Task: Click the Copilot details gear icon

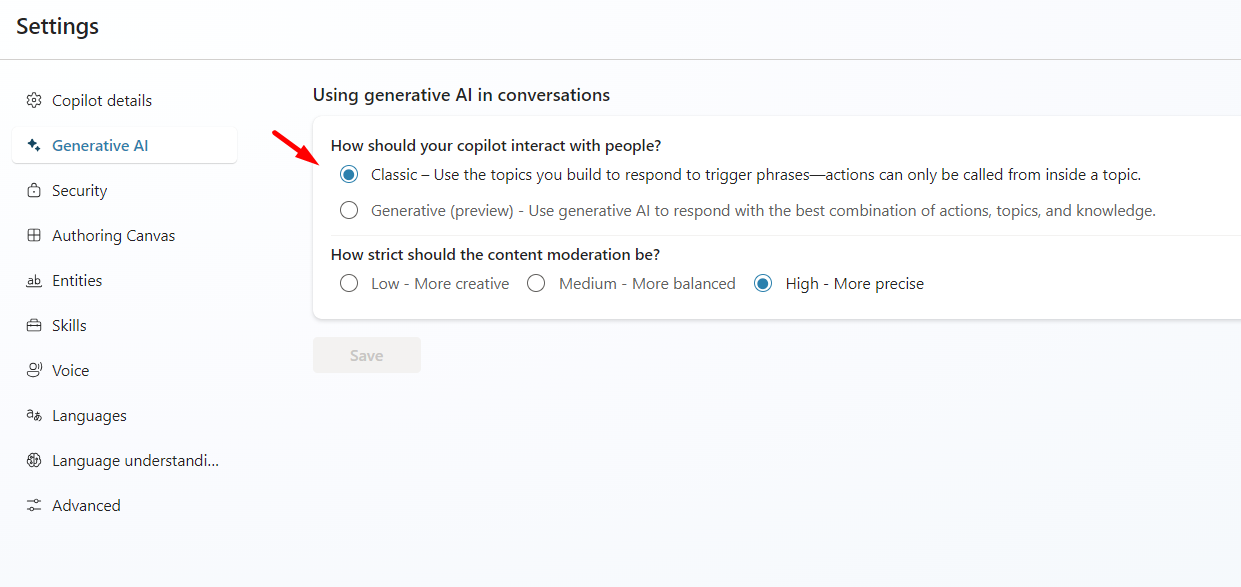Action: (34, 101)
